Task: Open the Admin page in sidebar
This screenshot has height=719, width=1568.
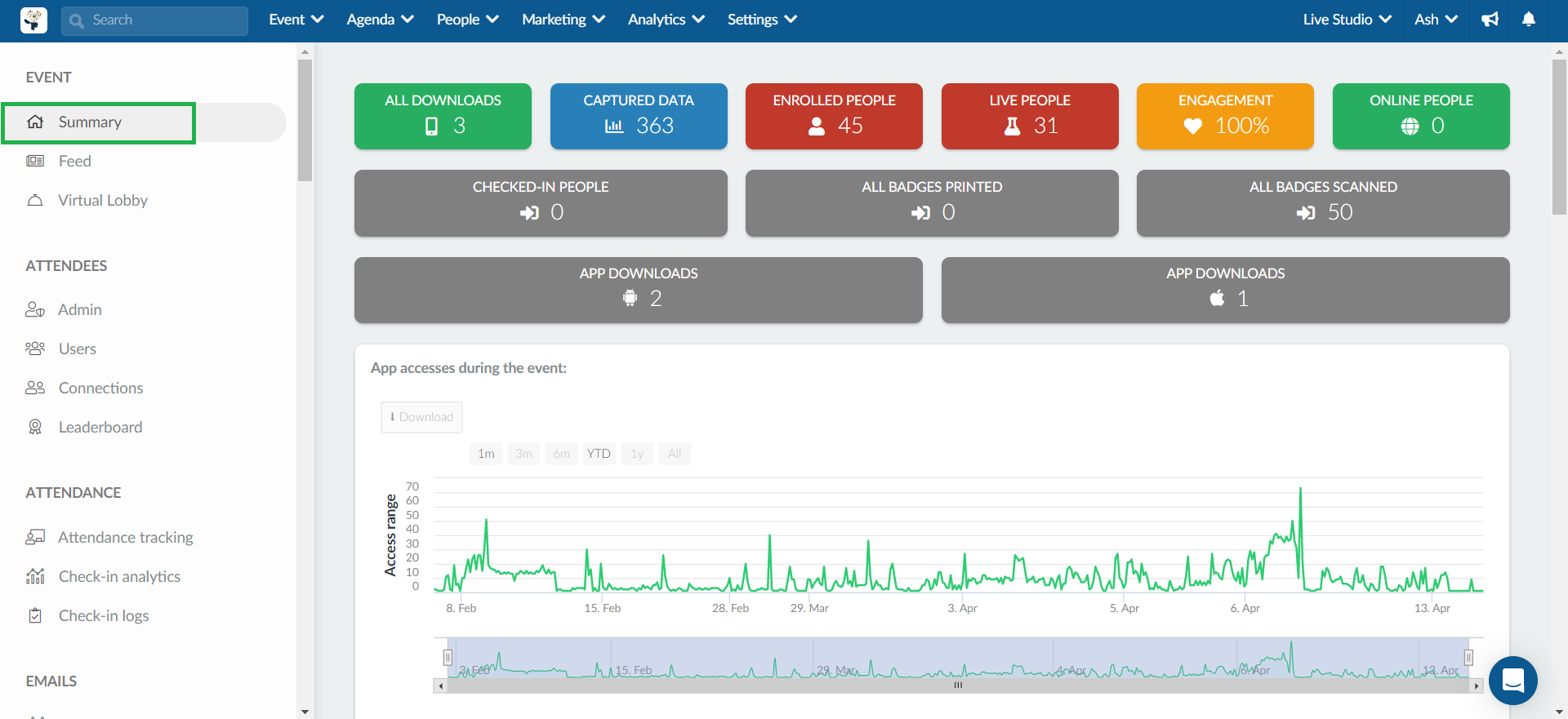Action: coord(80,309)
